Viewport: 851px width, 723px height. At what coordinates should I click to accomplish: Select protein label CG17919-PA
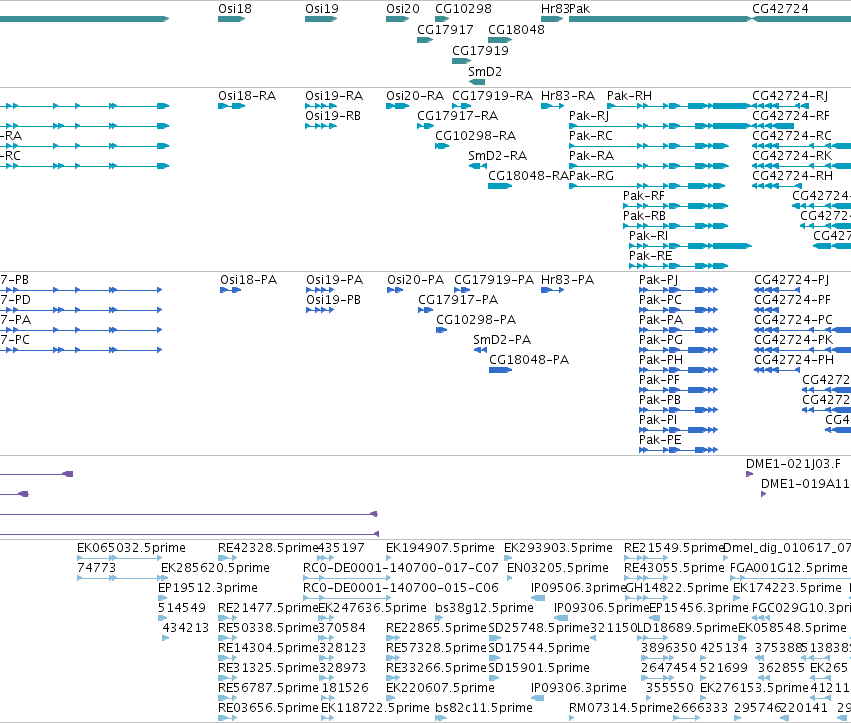494,280
